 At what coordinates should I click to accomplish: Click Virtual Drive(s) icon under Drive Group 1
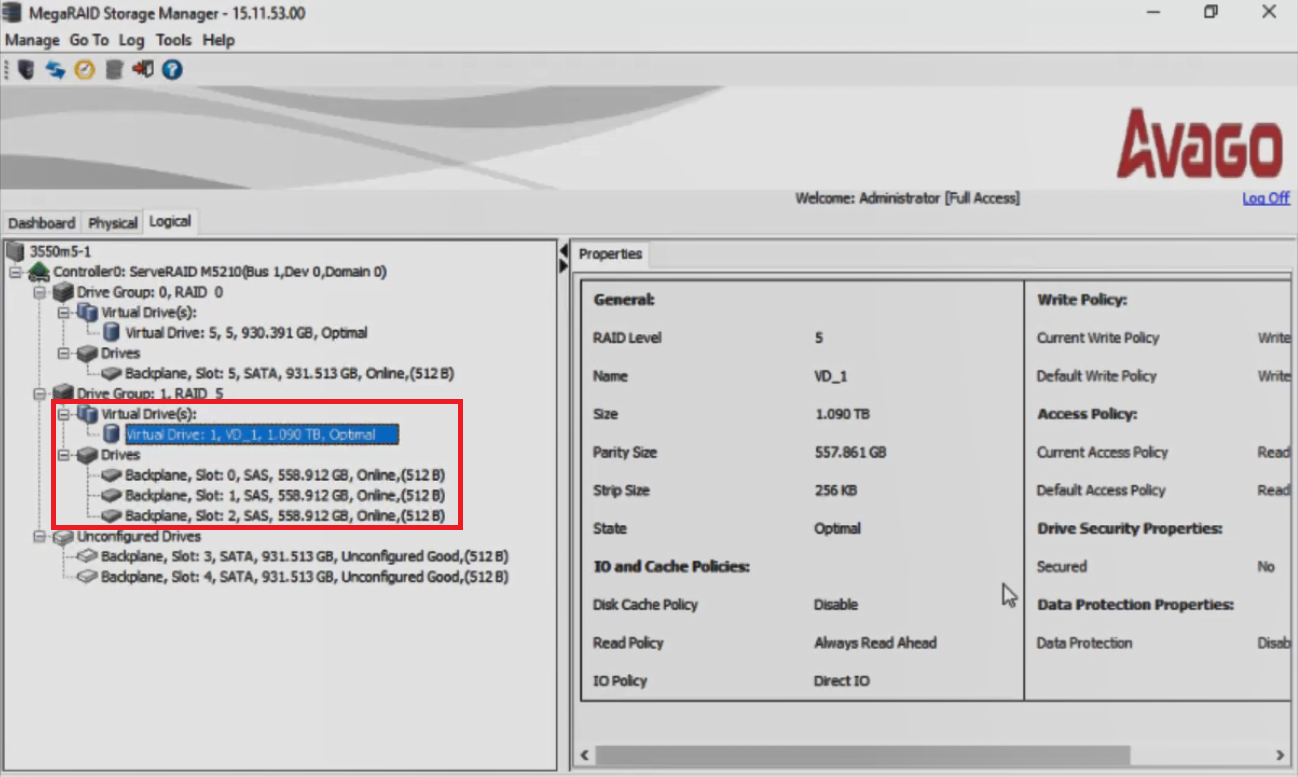pos(87,414)
